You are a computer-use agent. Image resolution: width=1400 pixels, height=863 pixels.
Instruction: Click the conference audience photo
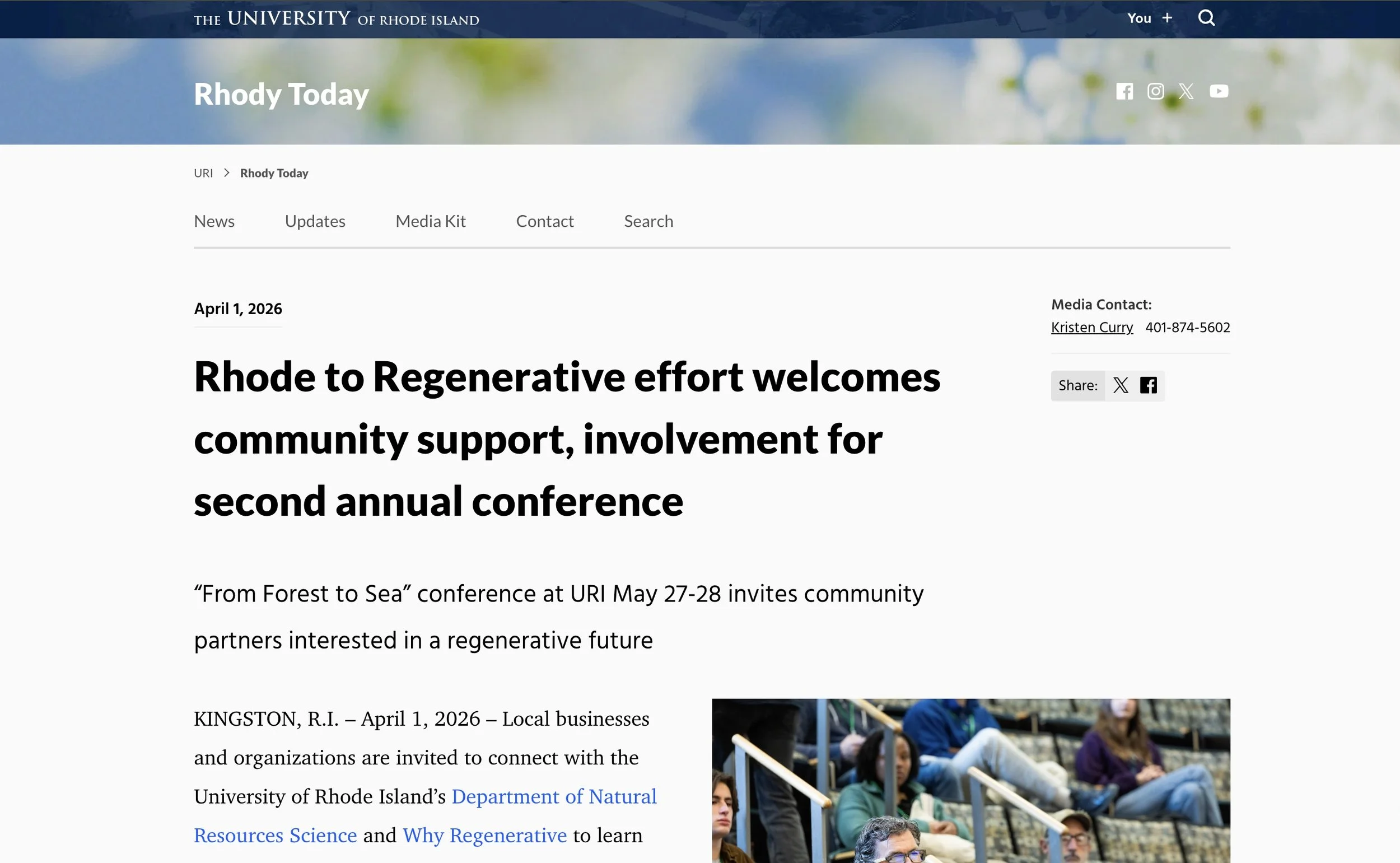(970, 781)
